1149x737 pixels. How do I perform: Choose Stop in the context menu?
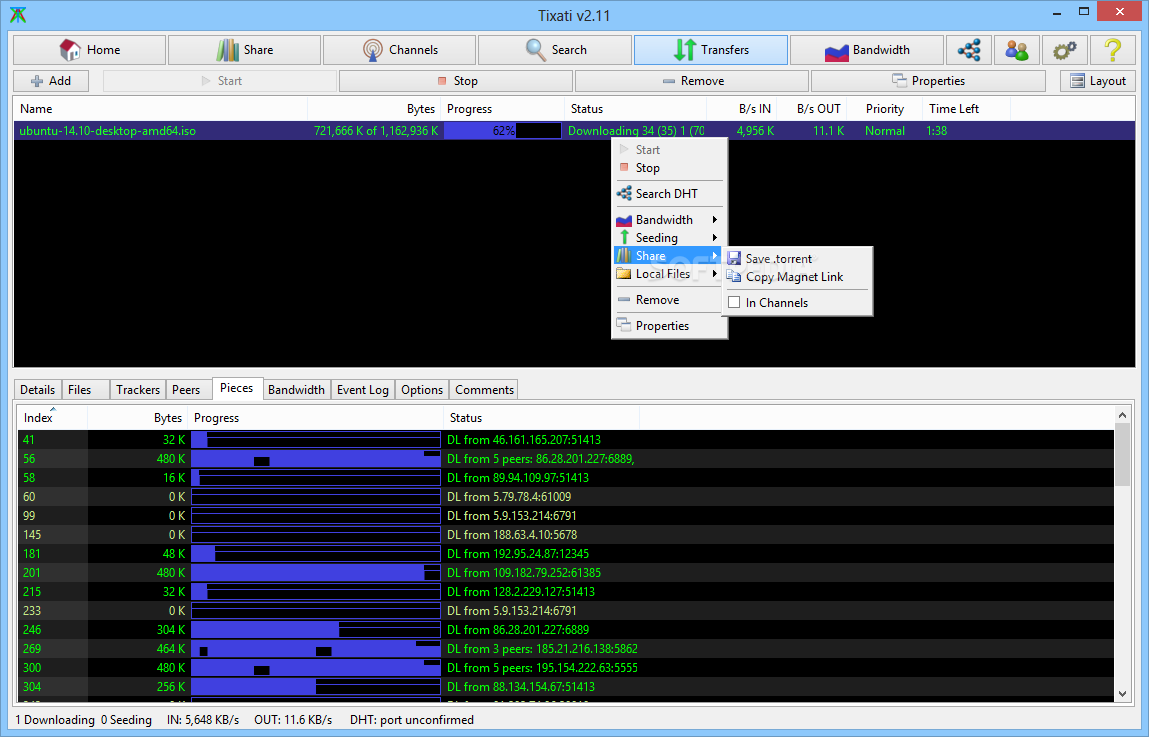669,168
